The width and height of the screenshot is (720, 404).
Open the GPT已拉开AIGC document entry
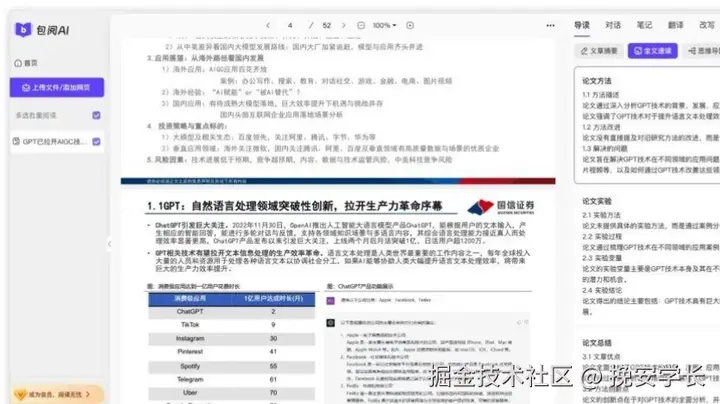pos(57,141)
